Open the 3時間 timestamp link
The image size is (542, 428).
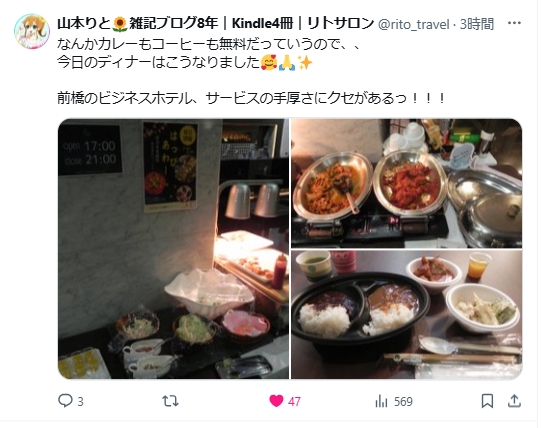pos(476,24)
